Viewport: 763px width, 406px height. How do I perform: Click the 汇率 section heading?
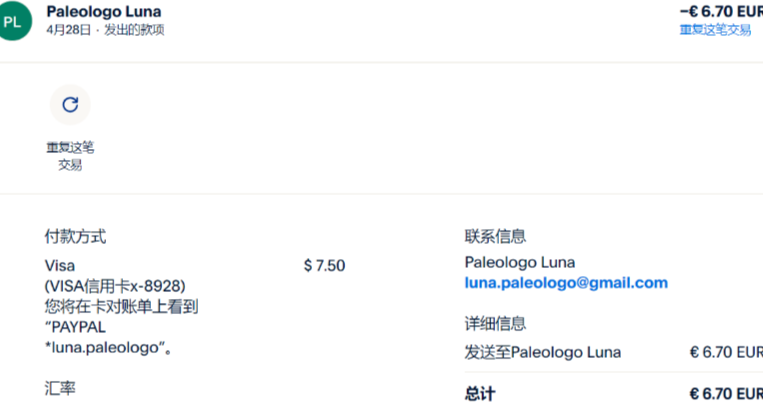(x=60, y=388)
